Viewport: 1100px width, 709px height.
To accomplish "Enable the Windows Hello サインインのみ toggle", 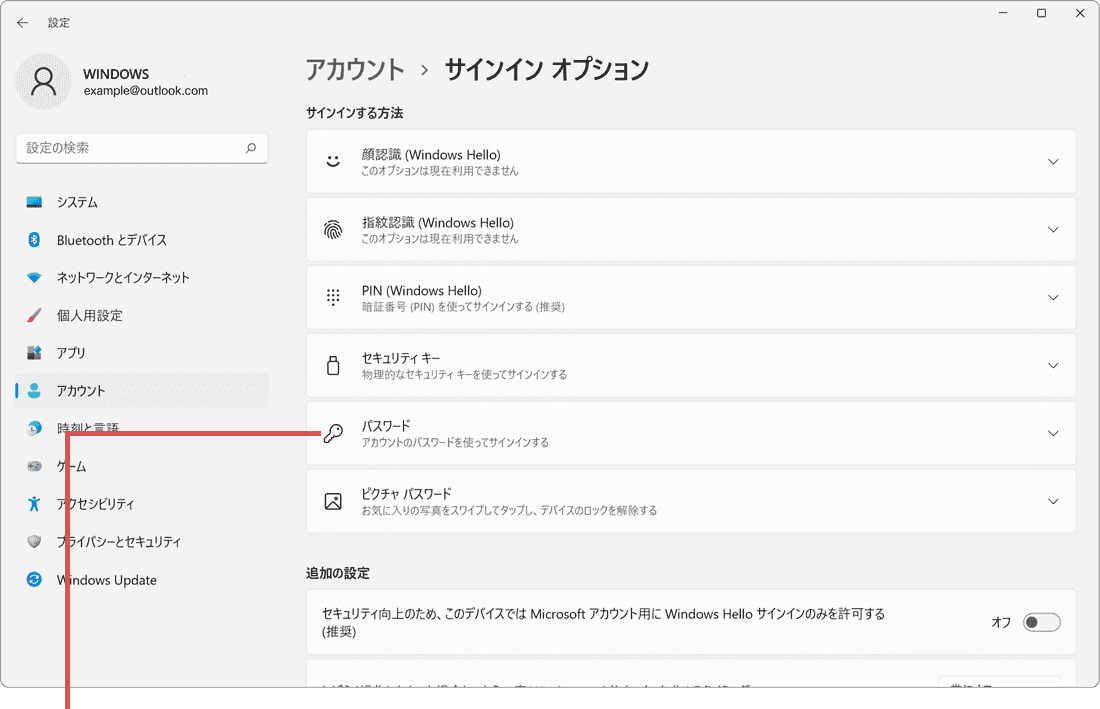I will (x=1041, y=622).
